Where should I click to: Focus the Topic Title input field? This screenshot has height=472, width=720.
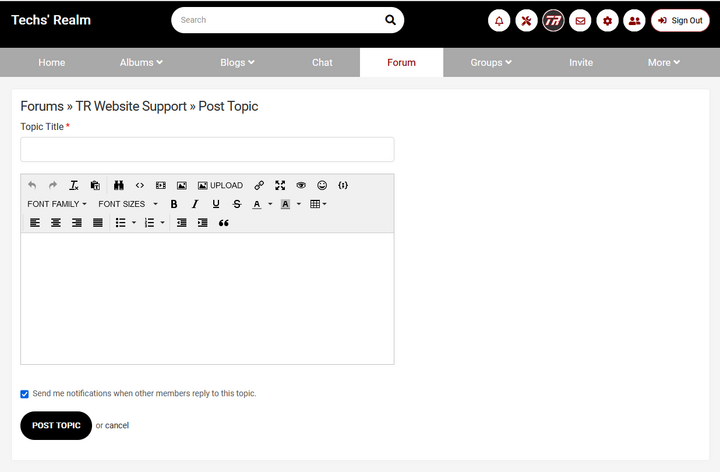tap(207, 149)
